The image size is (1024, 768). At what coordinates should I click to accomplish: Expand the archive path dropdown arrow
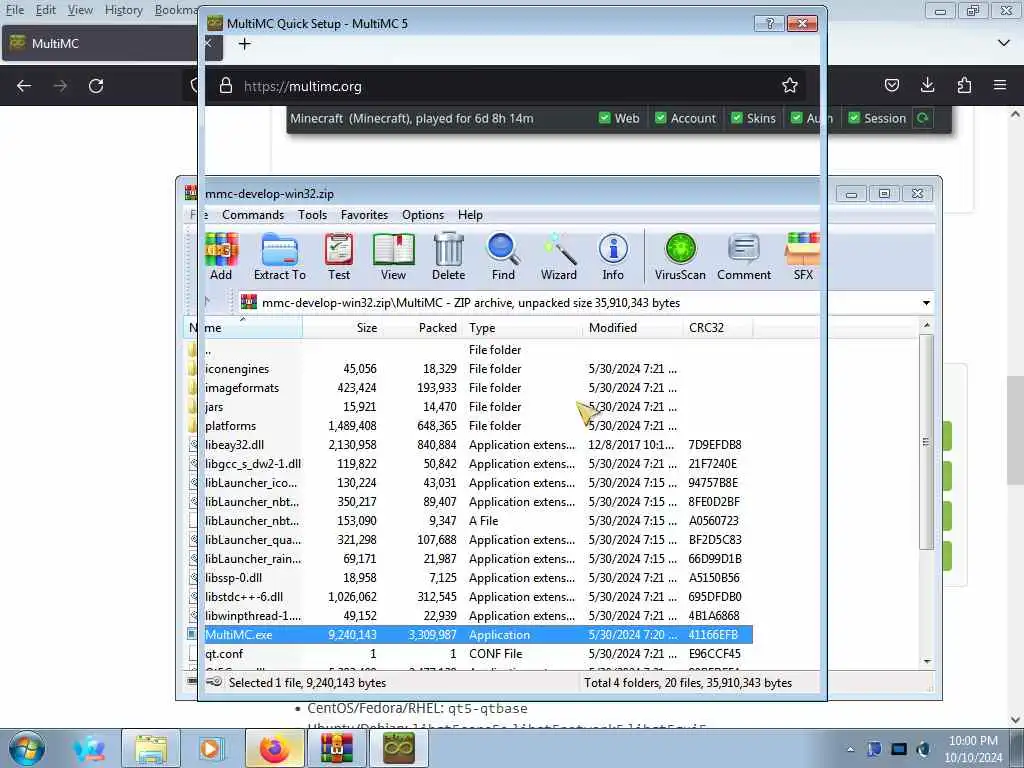(926, 303)
